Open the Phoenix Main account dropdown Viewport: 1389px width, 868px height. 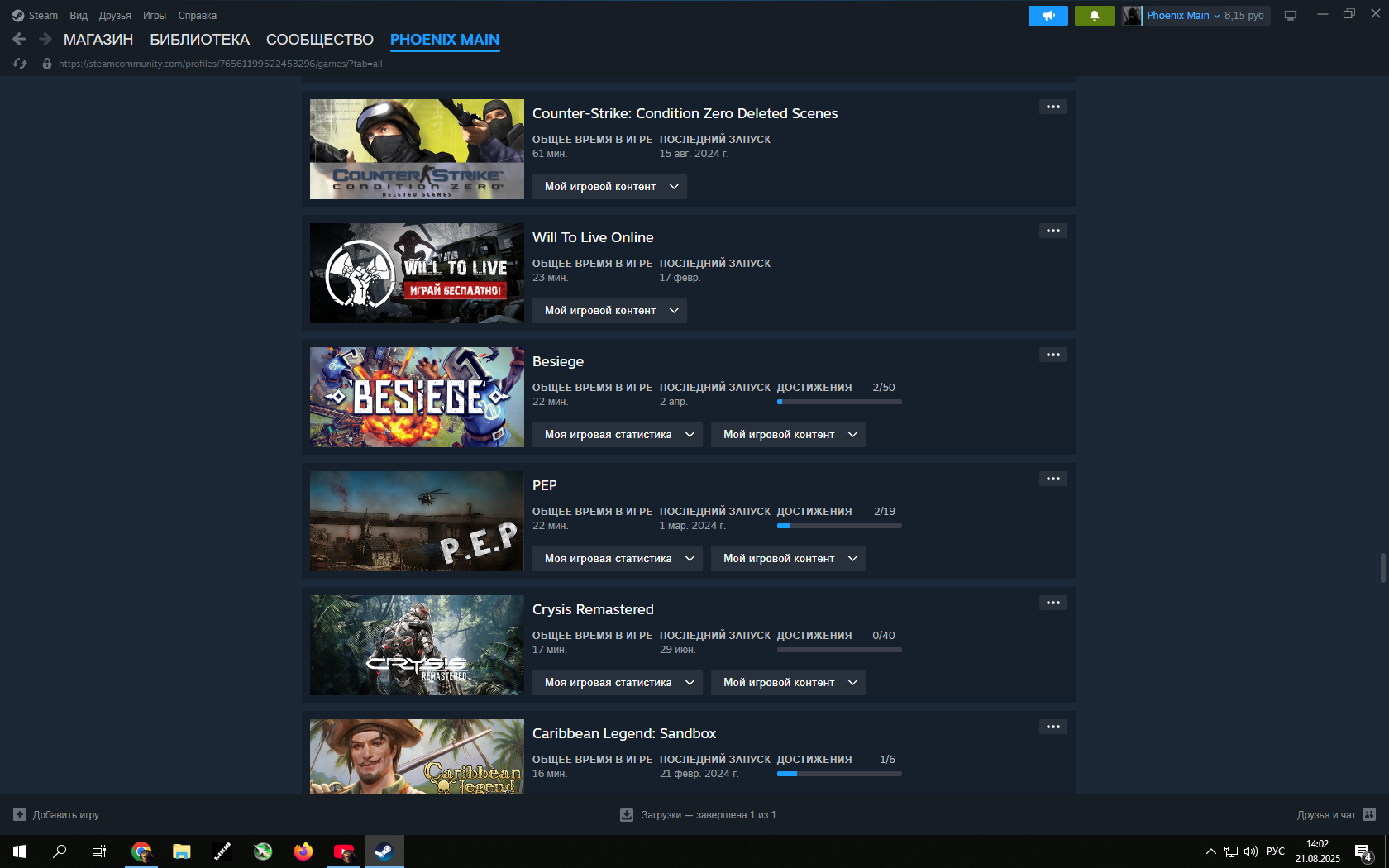point(1183,16)
